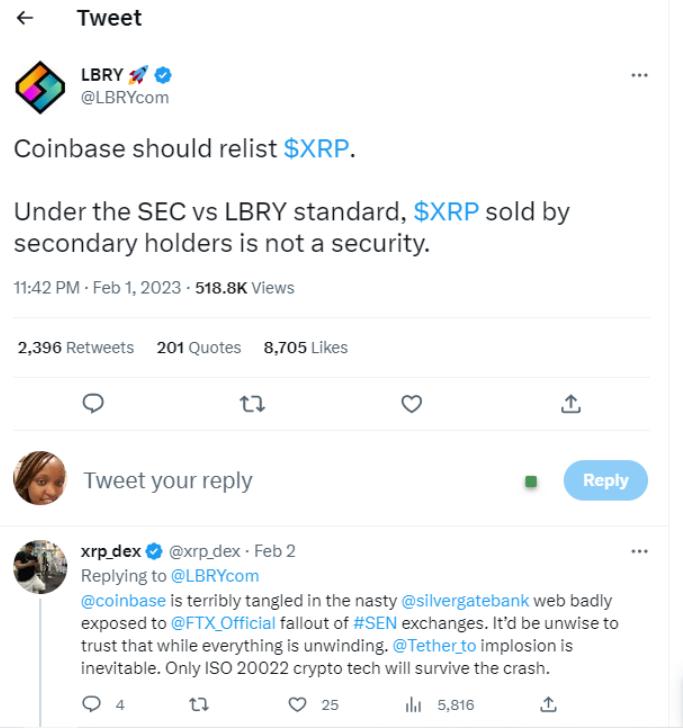Like the LBRY tweet using the heart icon
The image size is (683, 728).
(411, 403)
